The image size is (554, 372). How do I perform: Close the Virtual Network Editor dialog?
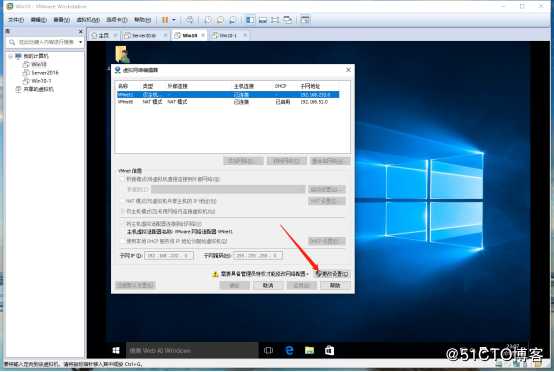pyautogui.click(x=348, y=70)
